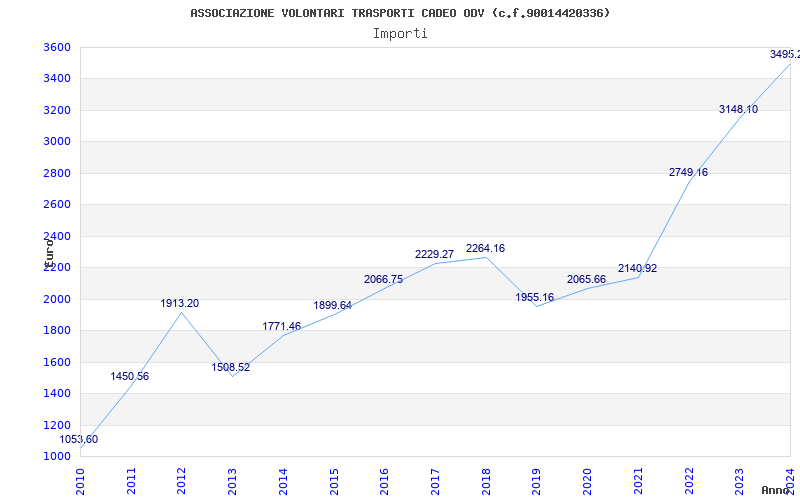Viewport: 800px width, 500px height.
Task: Click the 1000 value on the Euro axis
Action: pyautogui.click(x=55, y=457)
